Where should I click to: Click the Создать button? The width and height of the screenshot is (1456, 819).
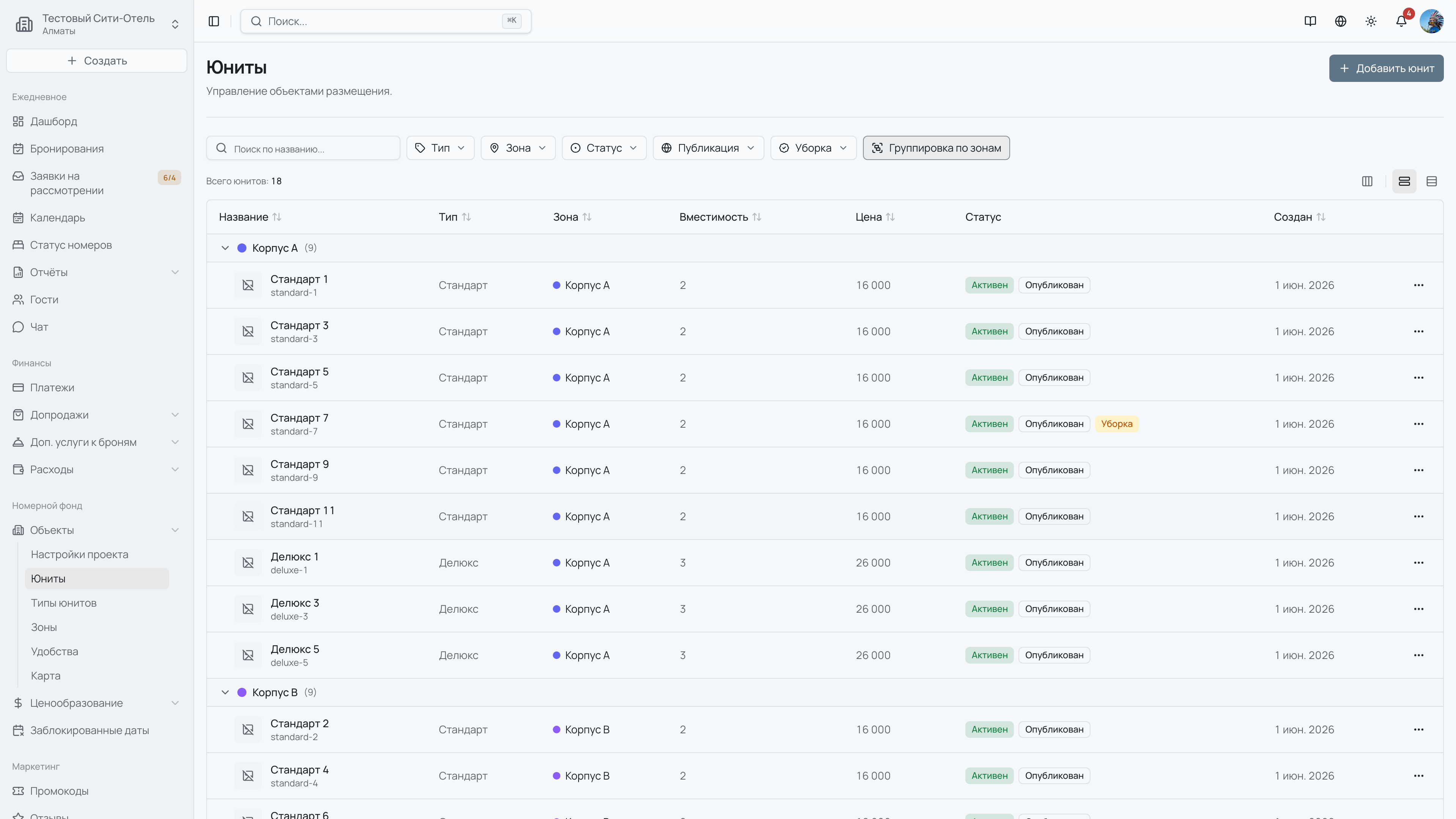point(97,61)
